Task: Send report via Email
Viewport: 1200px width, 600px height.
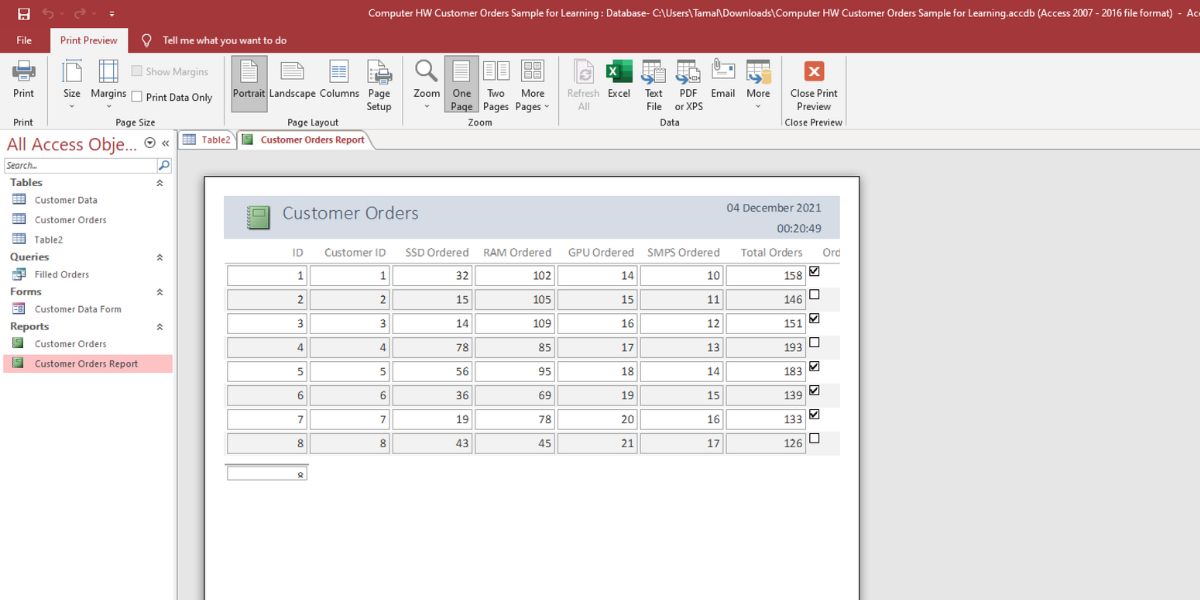Action: 723,80
